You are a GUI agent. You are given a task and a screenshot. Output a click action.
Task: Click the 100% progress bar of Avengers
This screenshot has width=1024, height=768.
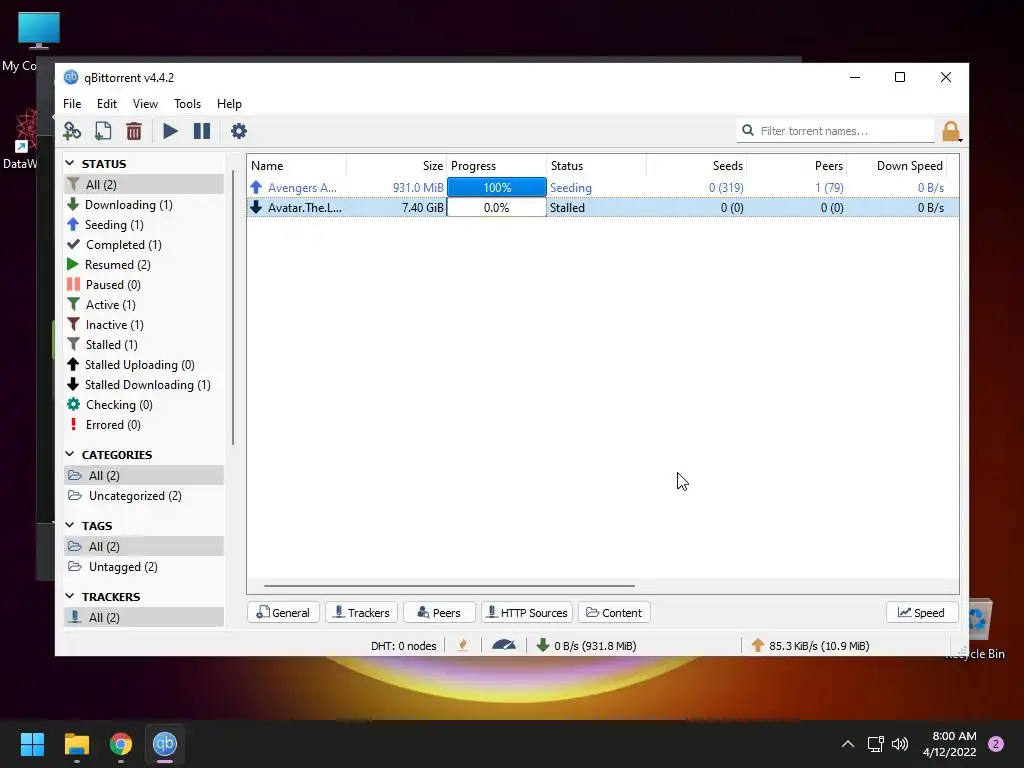click(x=497, y=187)
